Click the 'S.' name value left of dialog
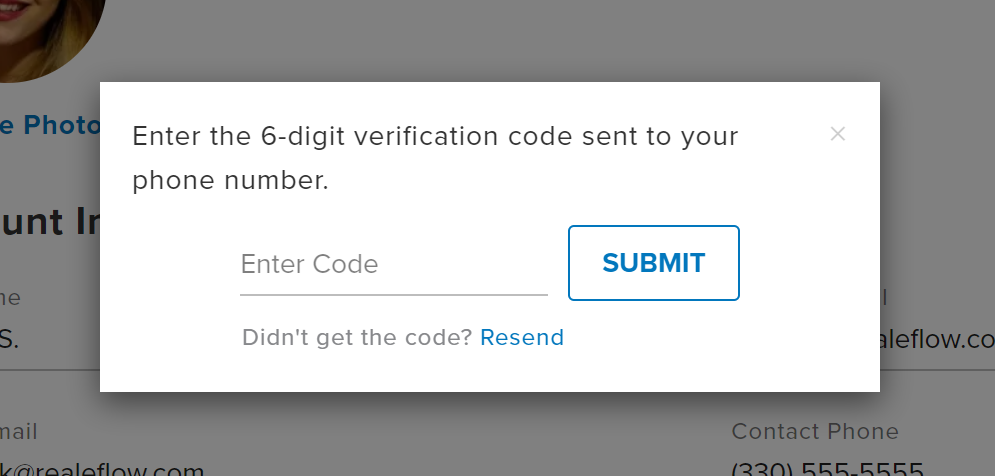Image resolution: width=995 pixels, height=476 pixels. pos(10,340)
